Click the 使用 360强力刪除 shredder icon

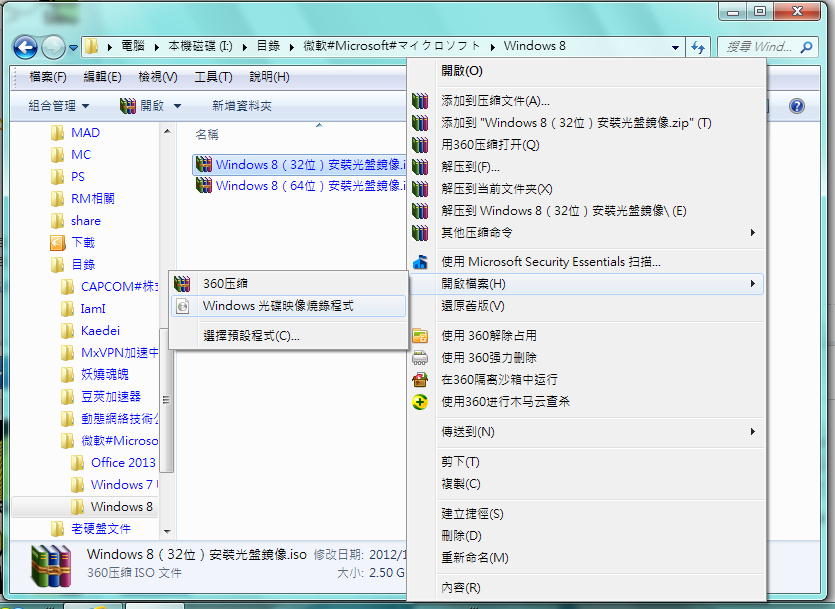point(420,358)
